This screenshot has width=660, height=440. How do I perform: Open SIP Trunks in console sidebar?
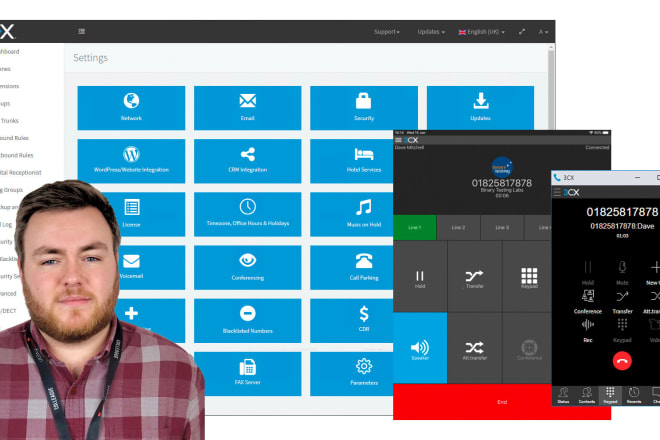[9, 120]
